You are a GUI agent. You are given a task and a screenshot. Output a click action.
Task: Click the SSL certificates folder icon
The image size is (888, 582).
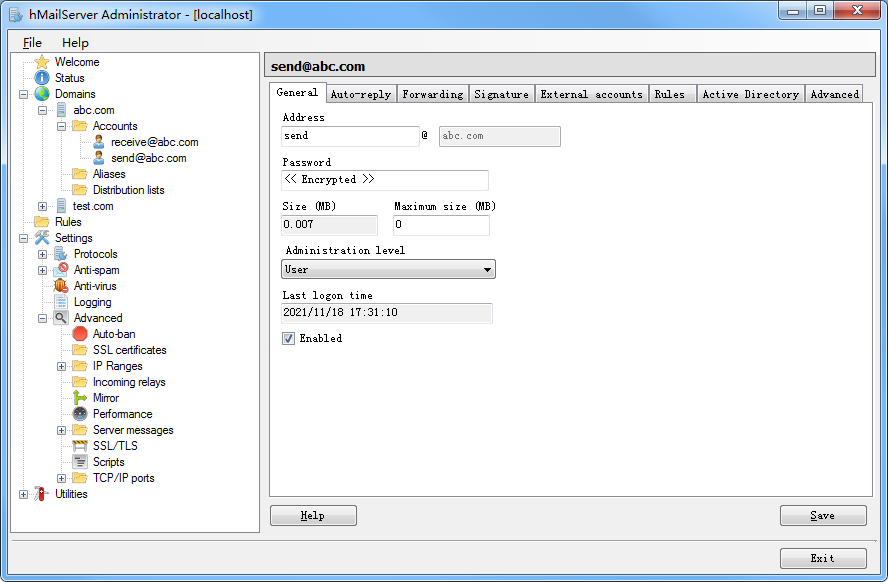point(80,350)
